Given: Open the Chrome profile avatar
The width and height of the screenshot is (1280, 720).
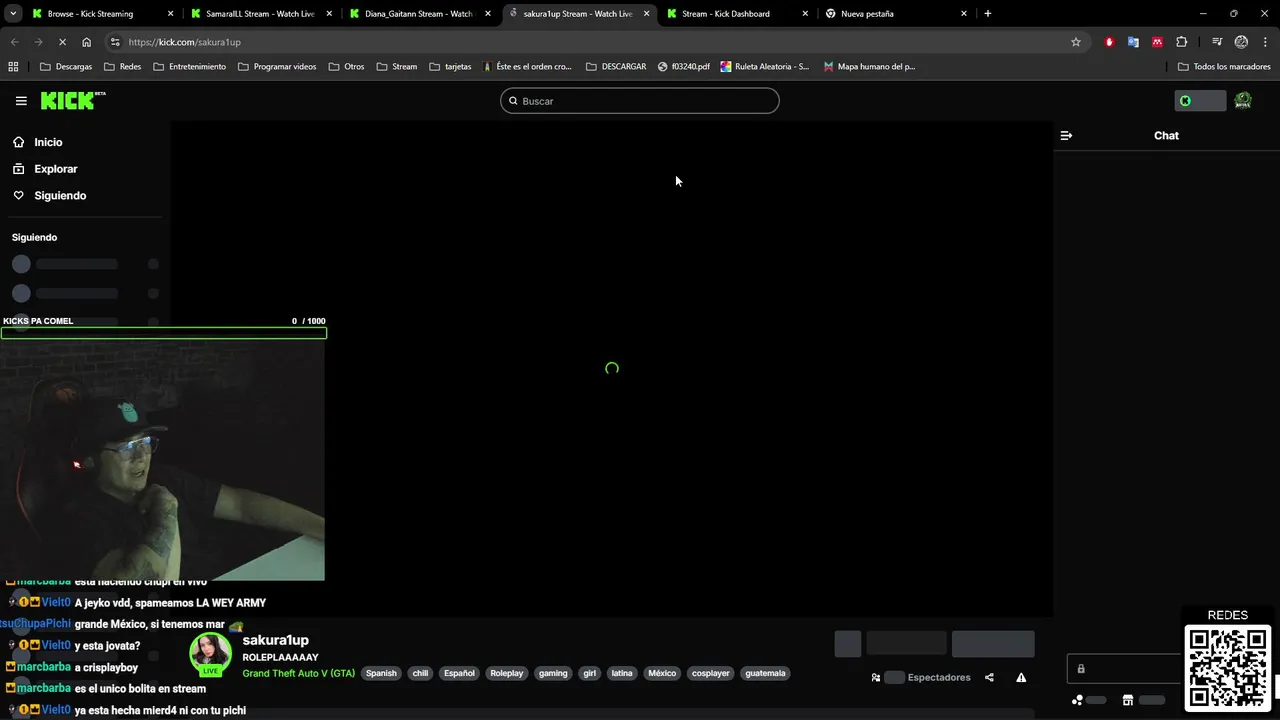Looking at the screenshot, I should tap(1241, 42).
